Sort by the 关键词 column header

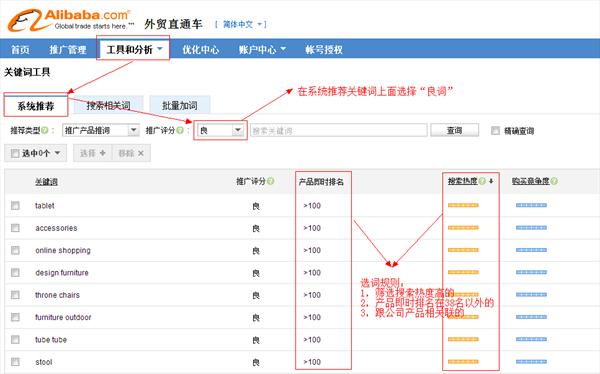pos(46,182)
